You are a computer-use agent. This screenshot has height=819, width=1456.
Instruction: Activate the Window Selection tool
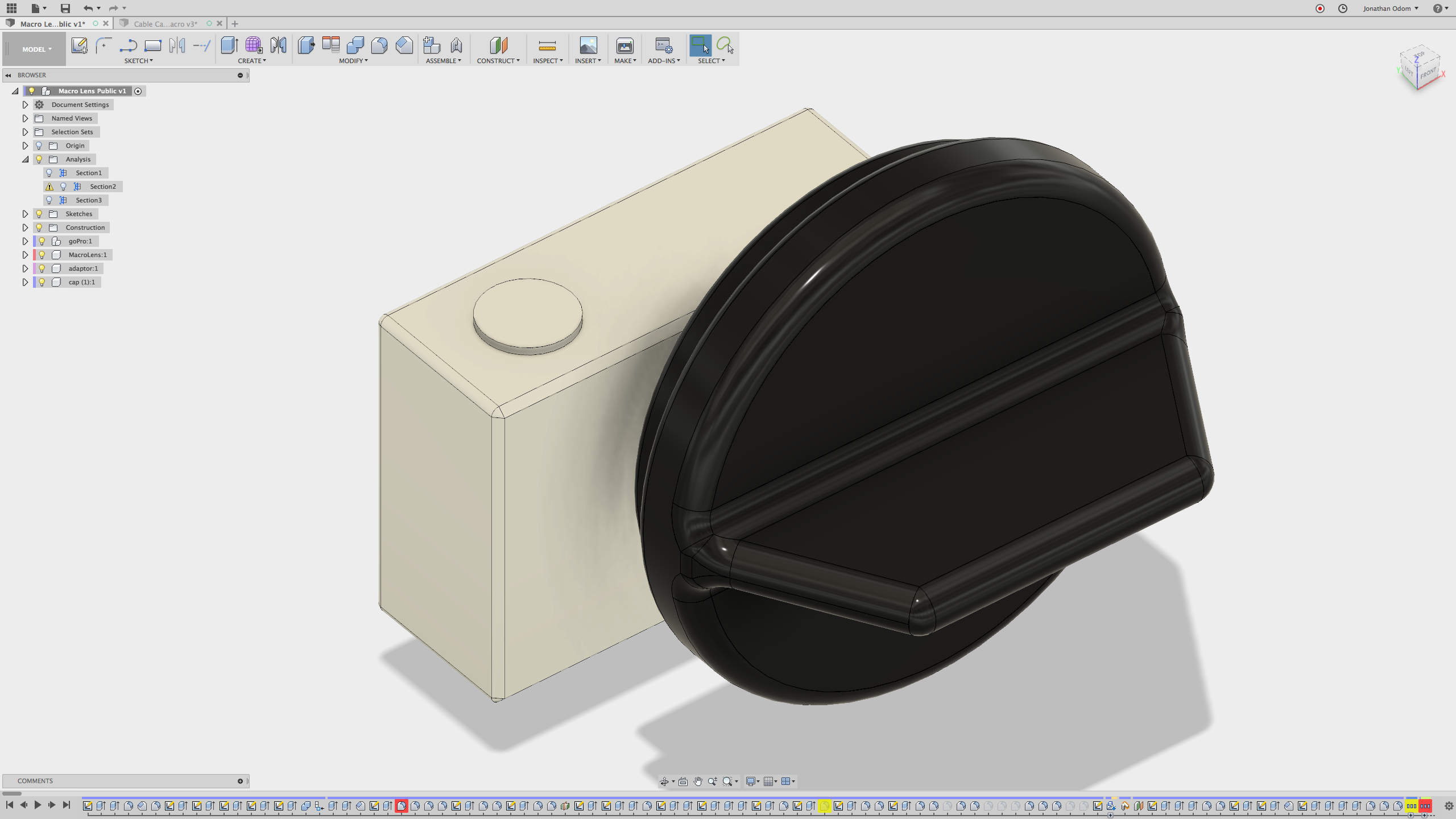point(700,45)
